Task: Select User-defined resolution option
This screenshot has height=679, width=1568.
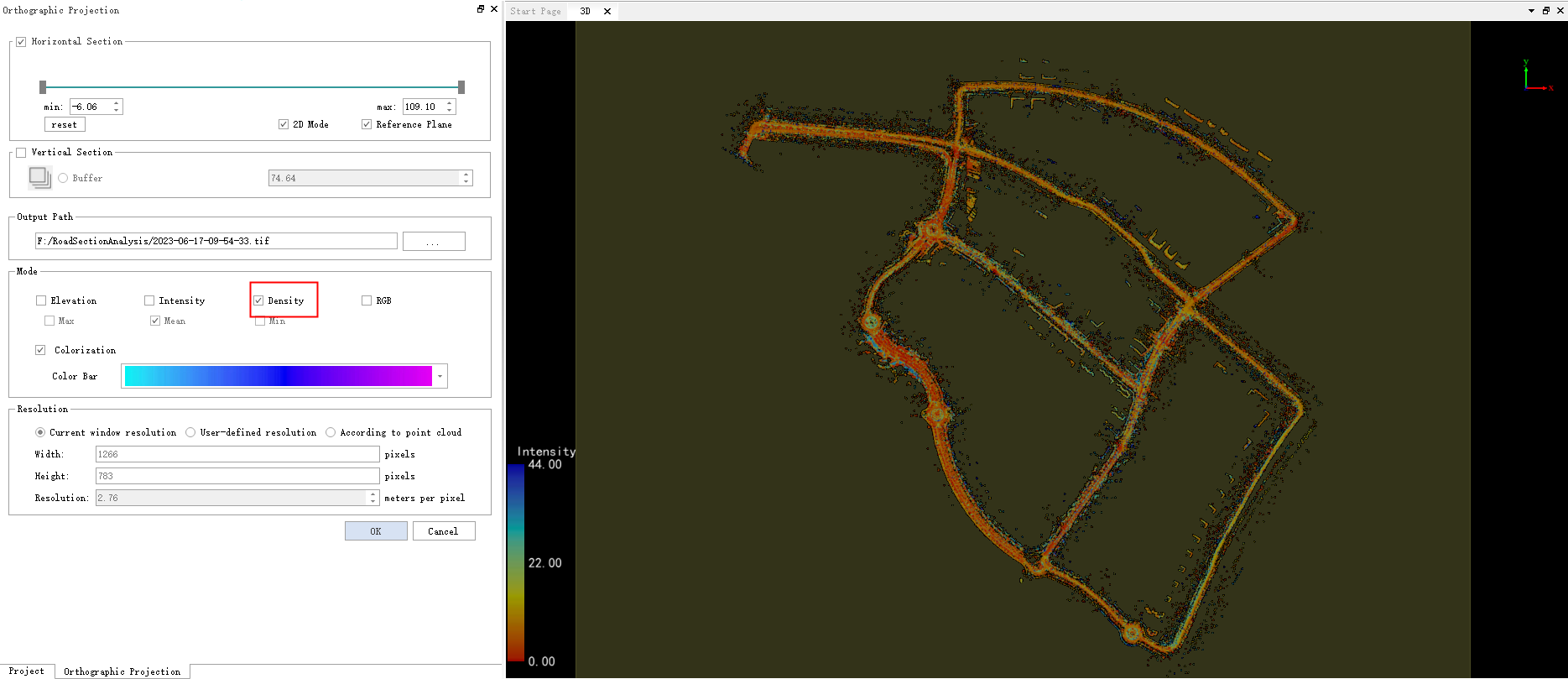Action: pos(190,432)
